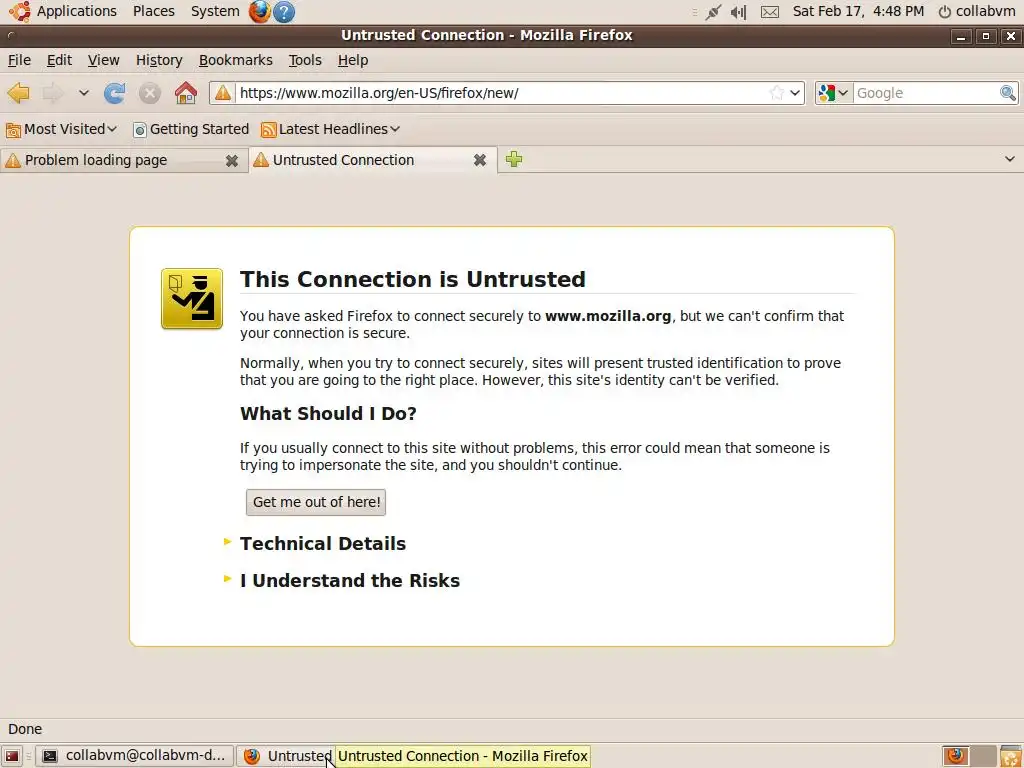Reload the current page
The height and width of the screenshot is (768, 1024).
tap(115, 93)
